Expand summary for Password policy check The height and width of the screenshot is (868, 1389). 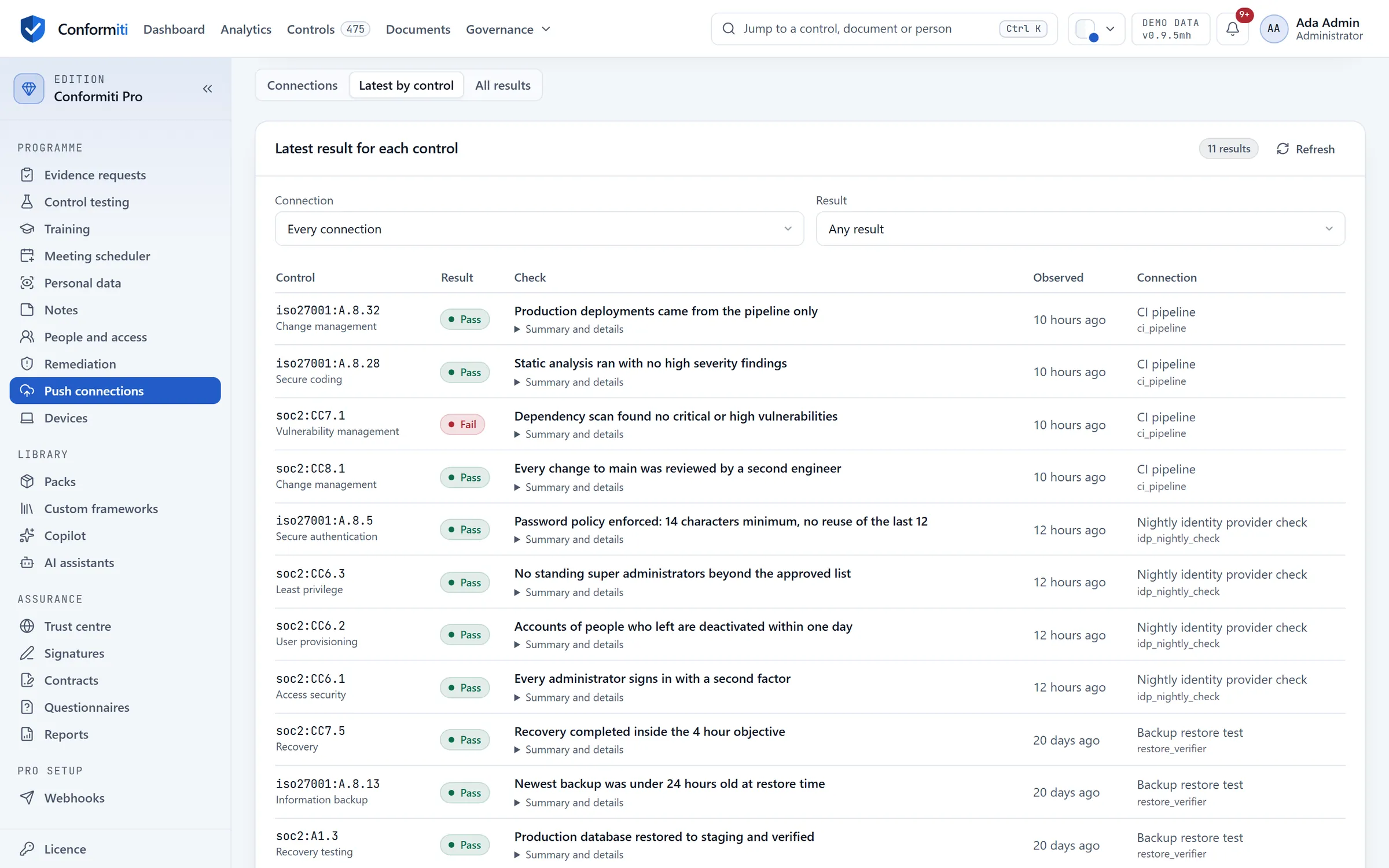(569, 539)
